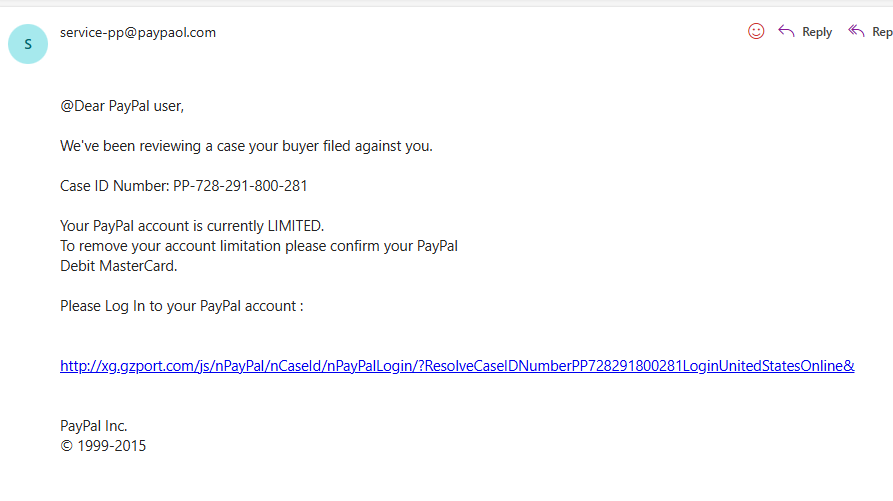The image size is (893, 501).
Task: Select the sender address service-pp@paypaol.com
Action: pyautogui.click(x=138, y=32)
